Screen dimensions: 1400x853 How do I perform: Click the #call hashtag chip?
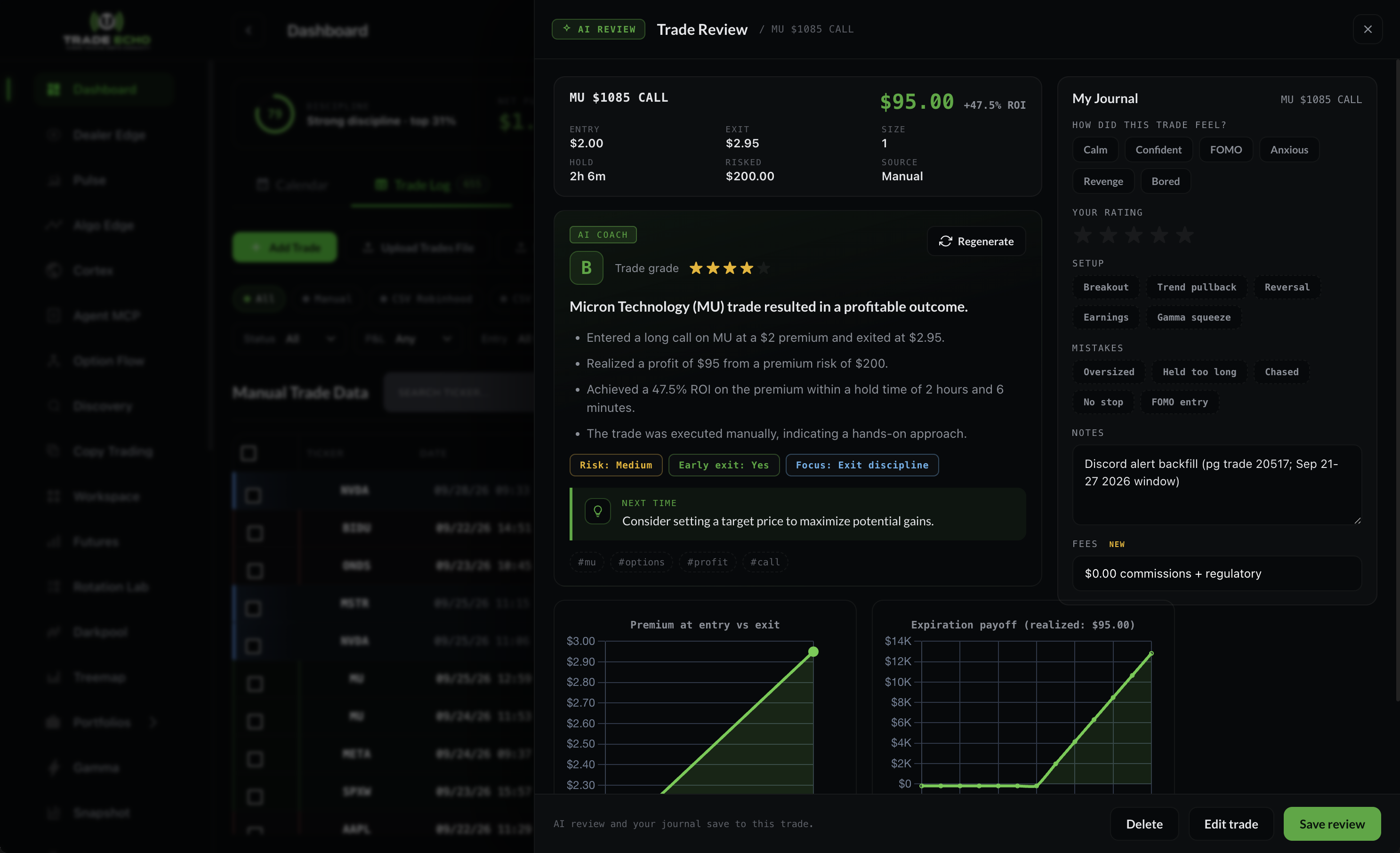(765, 562)
